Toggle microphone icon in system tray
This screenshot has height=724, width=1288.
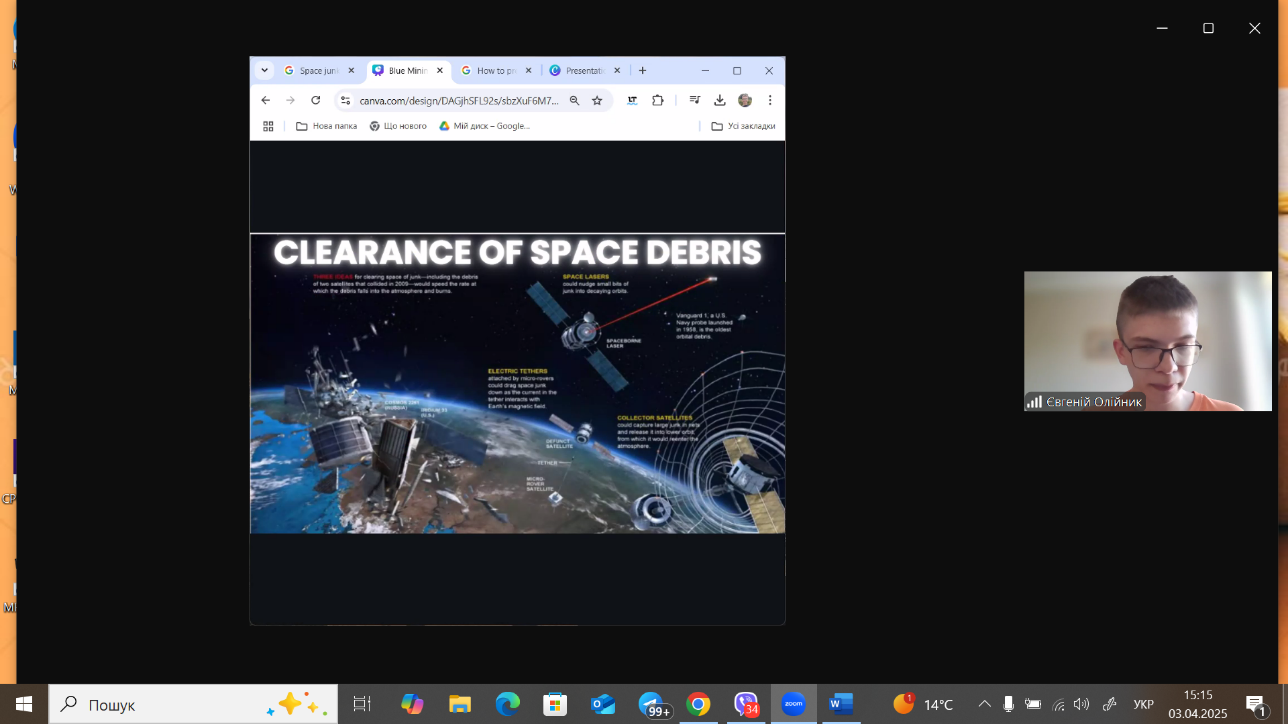point(1009,705)
